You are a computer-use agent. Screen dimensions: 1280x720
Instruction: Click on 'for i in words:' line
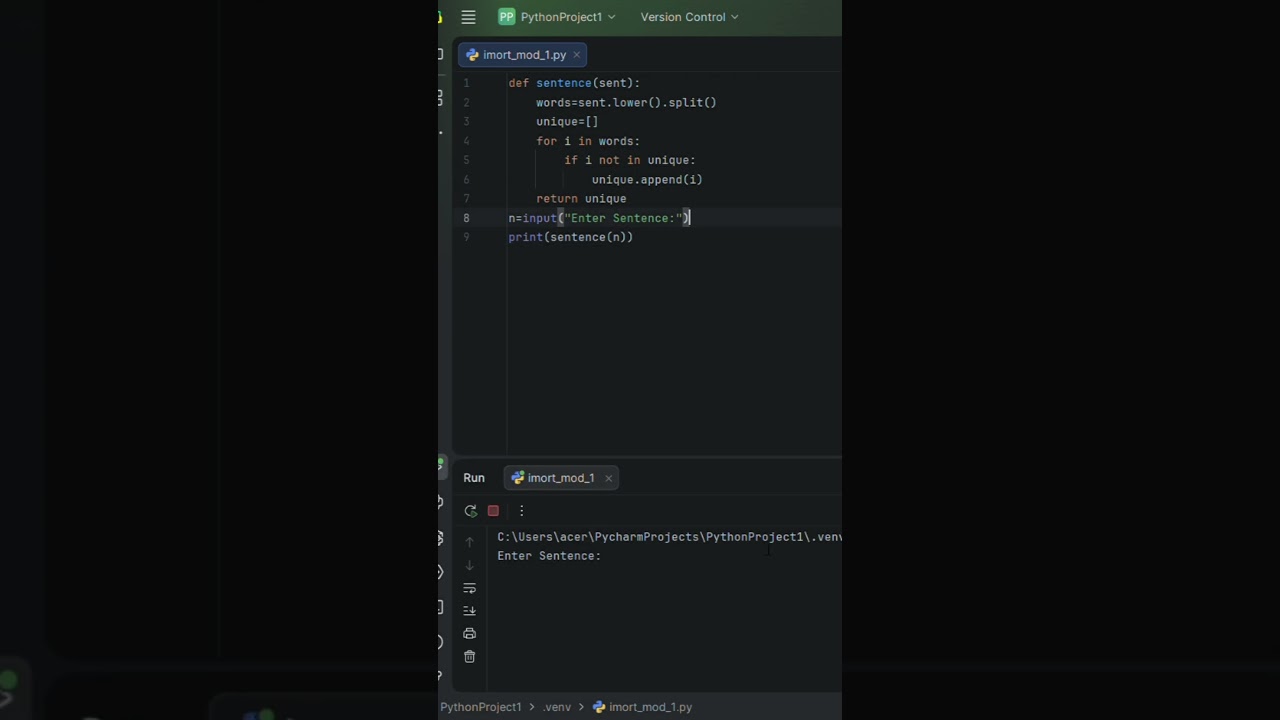click(x=588, y=141)
